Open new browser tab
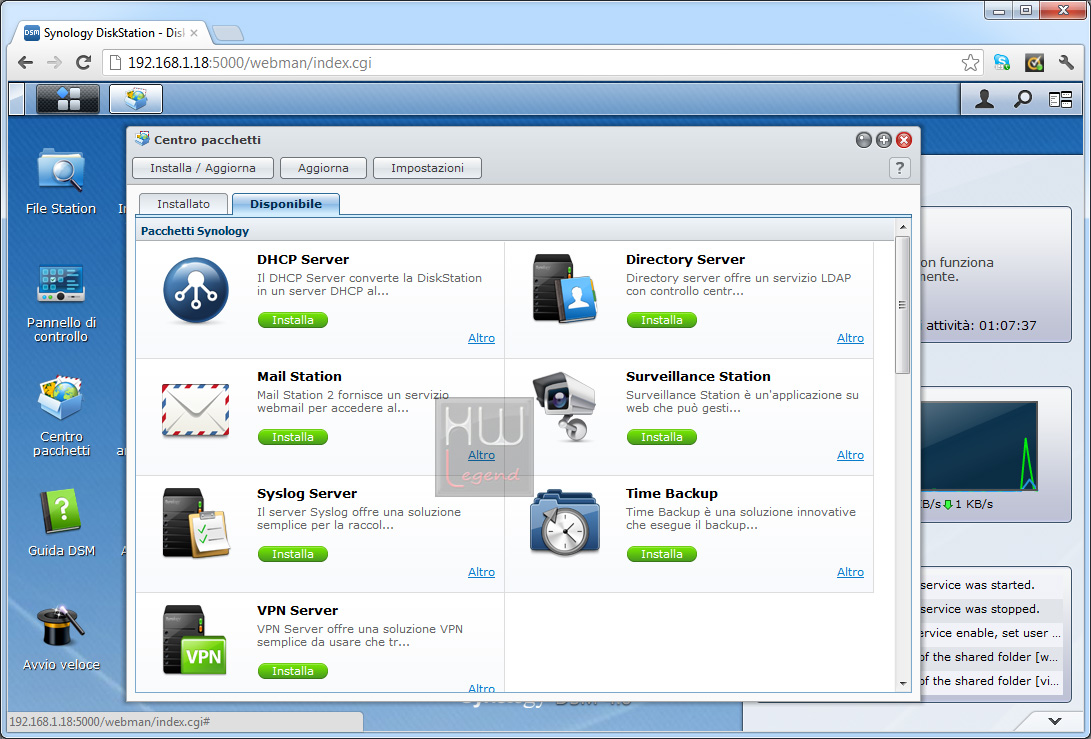The height and width of the screenshot is (739, 1091). click(x=228, y=33)
